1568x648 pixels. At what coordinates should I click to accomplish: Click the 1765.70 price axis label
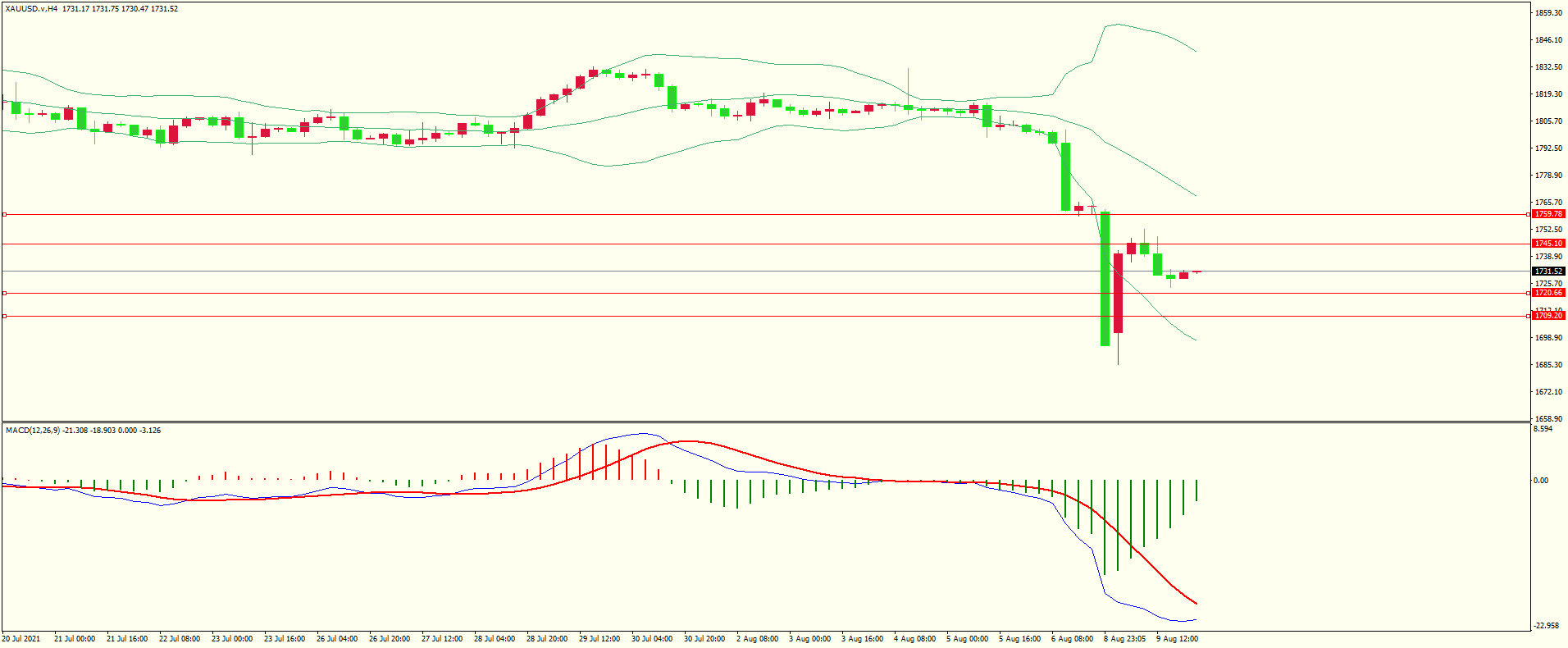point(1548,203)
